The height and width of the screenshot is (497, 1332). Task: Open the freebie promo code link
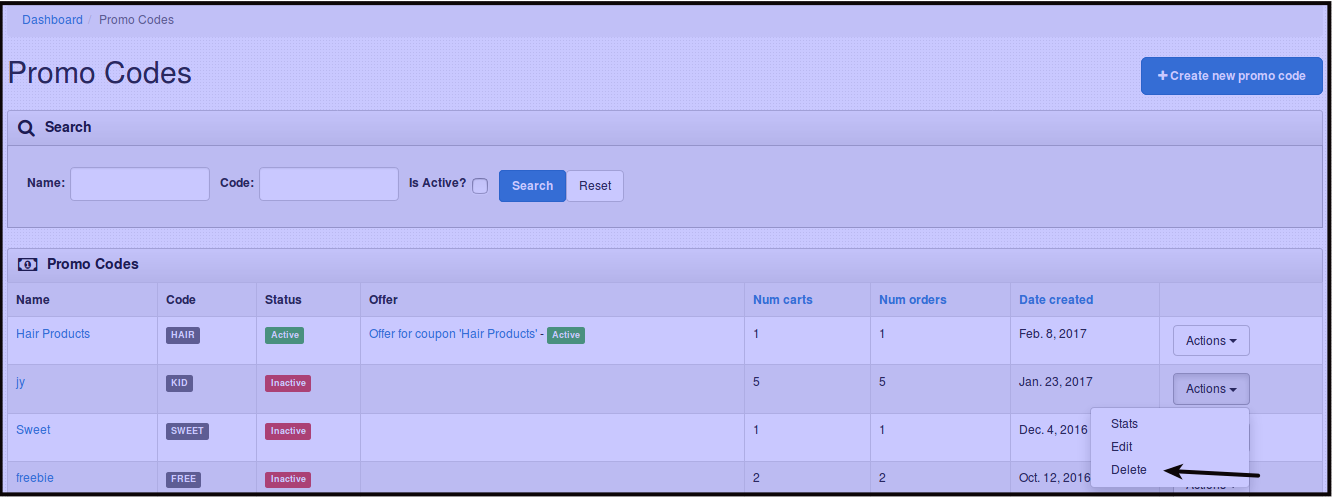(x=35, y=478)
